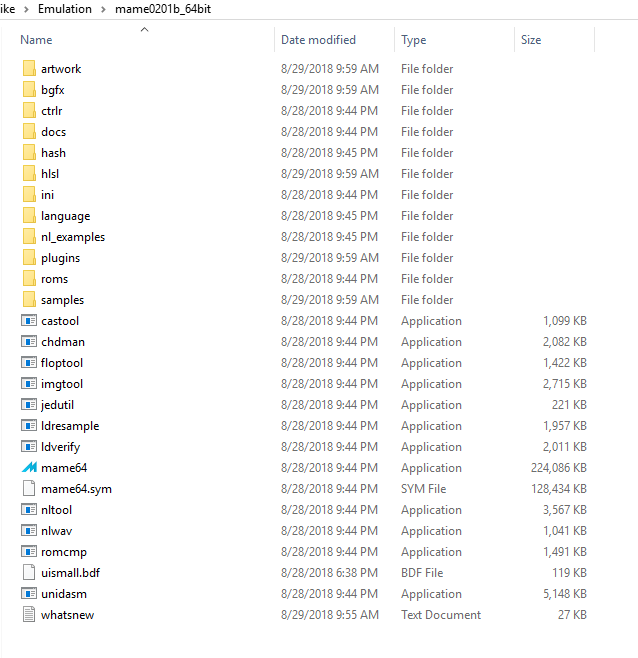
Task: Click the '224,086 KB' size cell
Action: [559, 467]
